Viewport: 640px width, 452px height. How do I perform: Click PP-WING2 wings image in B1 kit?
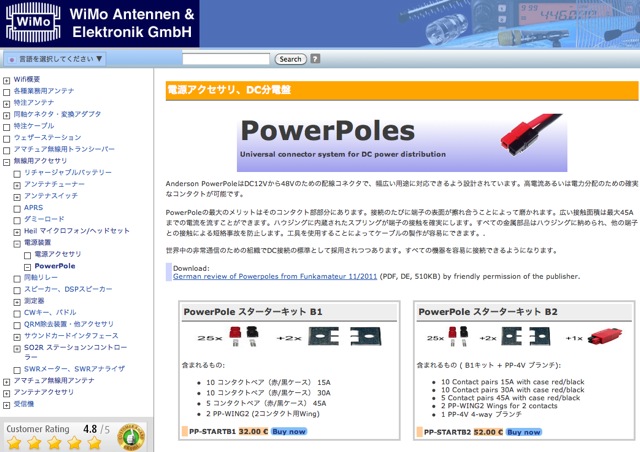[345, 336]
